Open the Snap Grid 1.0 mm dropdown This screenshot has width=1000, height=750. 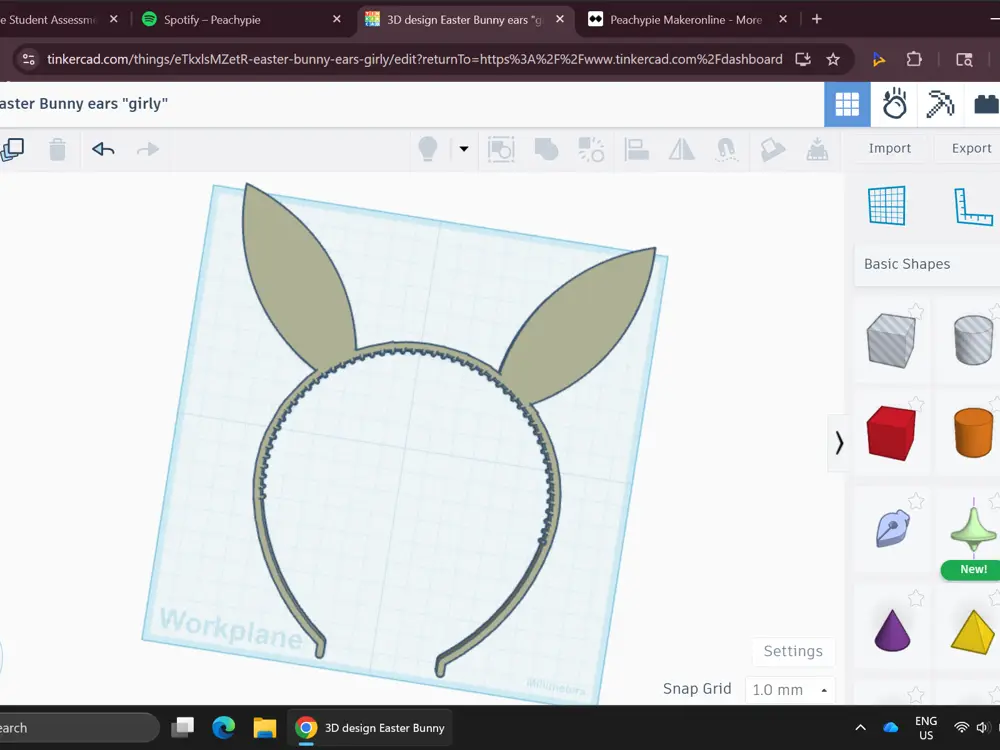click(790, 689)
